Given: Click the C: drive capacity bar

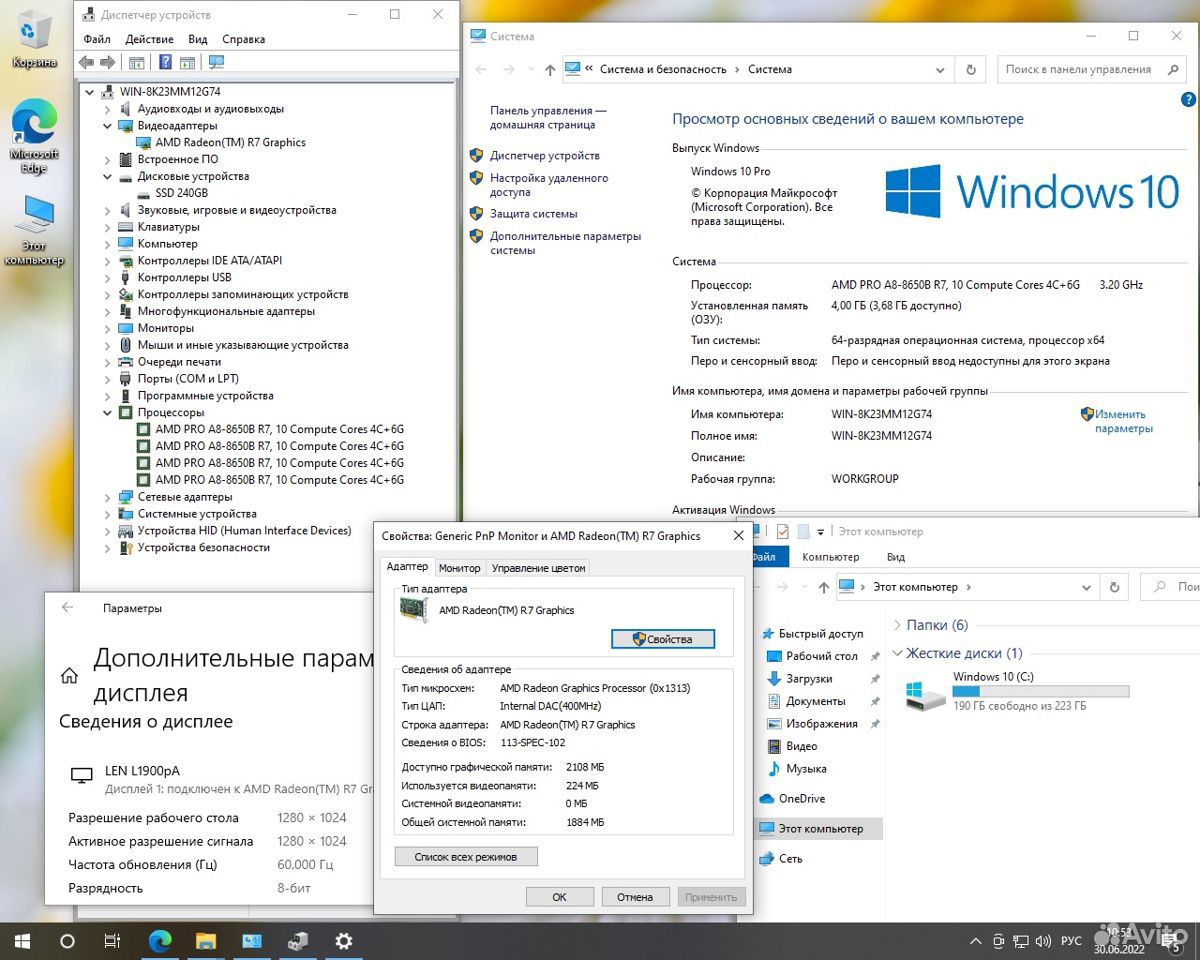Looking at the screenshot, I should click(x=1041, y=691).
